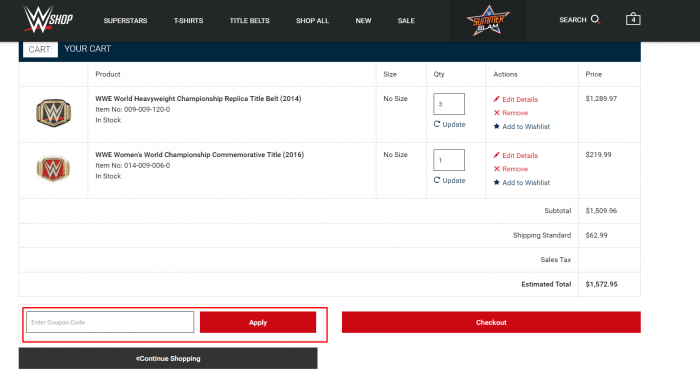This screenshot has width=700, height=372.
Task: Select quantity box for Women's Championship title
Action: pyautogui.click(x=449, y=160)
